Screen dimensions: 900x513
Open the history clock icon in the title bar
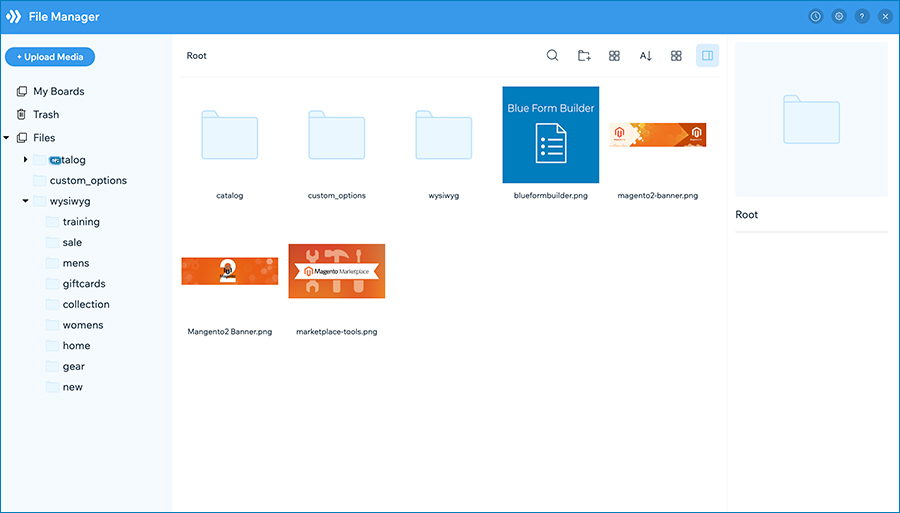pos(815,17)
